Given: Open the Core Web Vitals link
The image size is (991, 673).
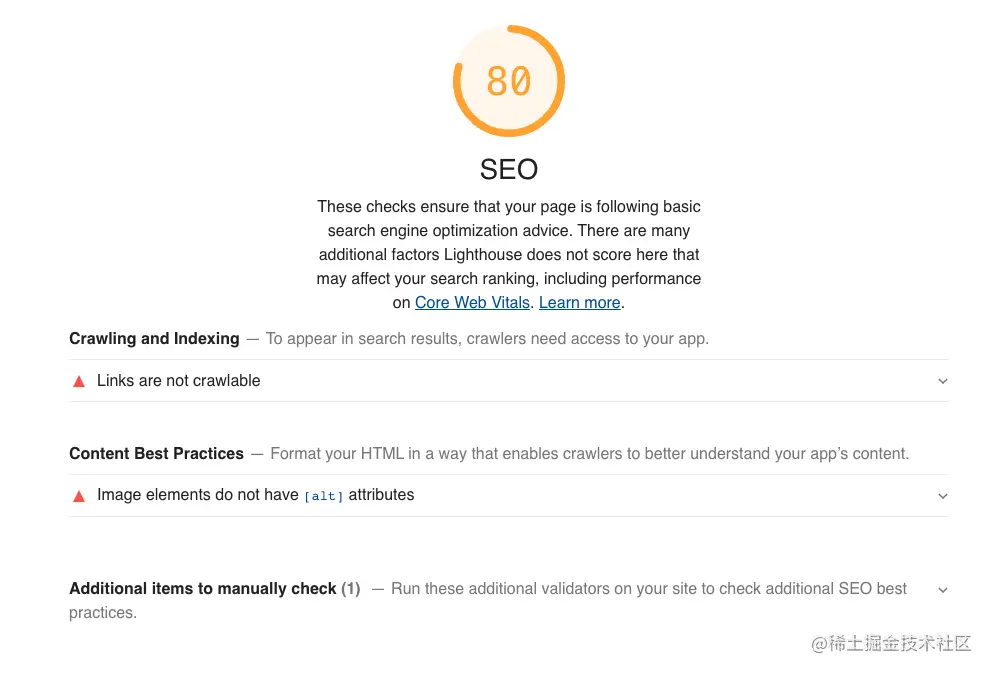Looking at the screenshot, I should pyautogui.click(x=472, y=302).
